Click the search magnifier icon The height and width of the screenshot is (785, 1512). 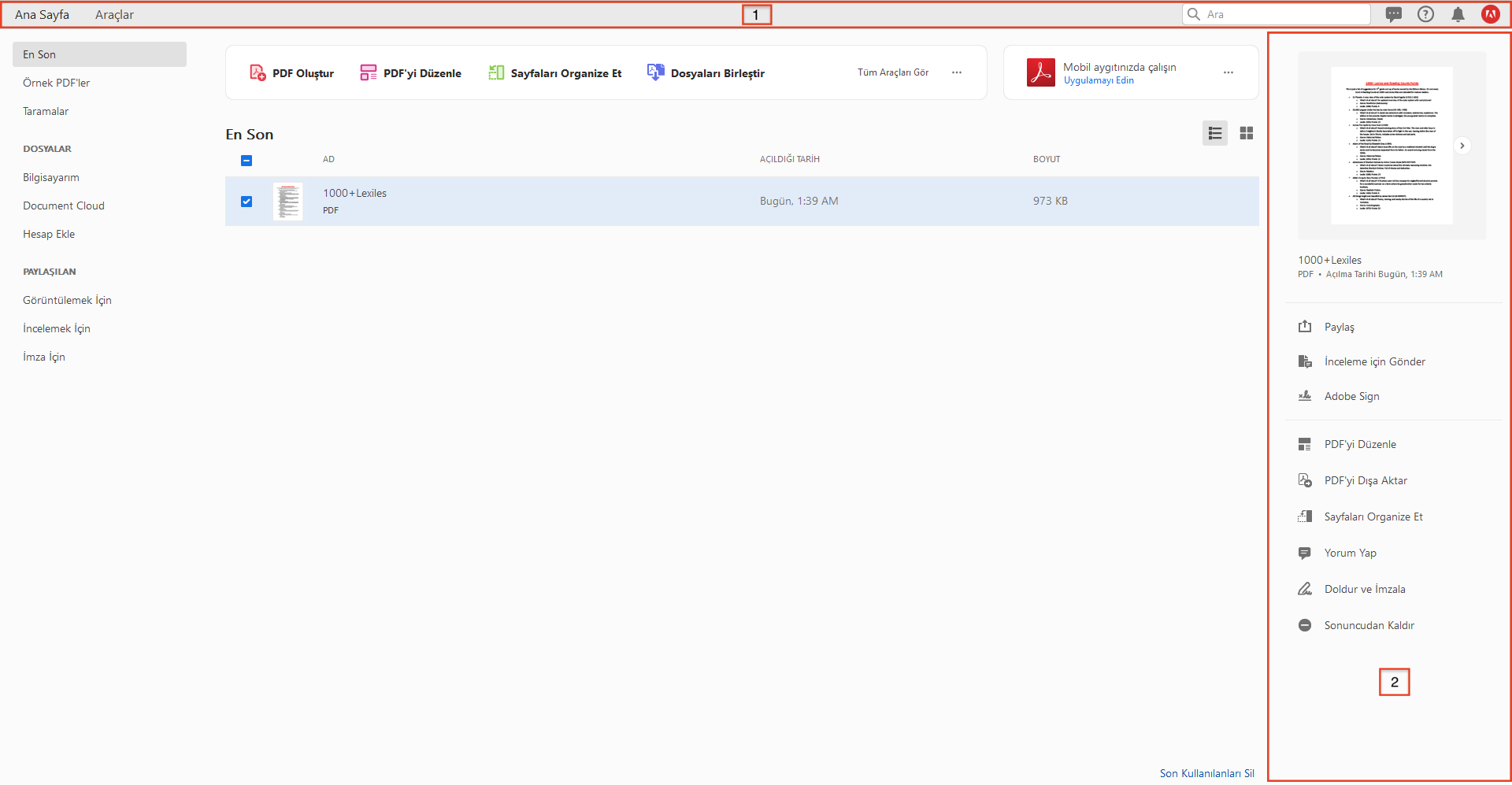pyautogui.click(x=1194, y=14)
